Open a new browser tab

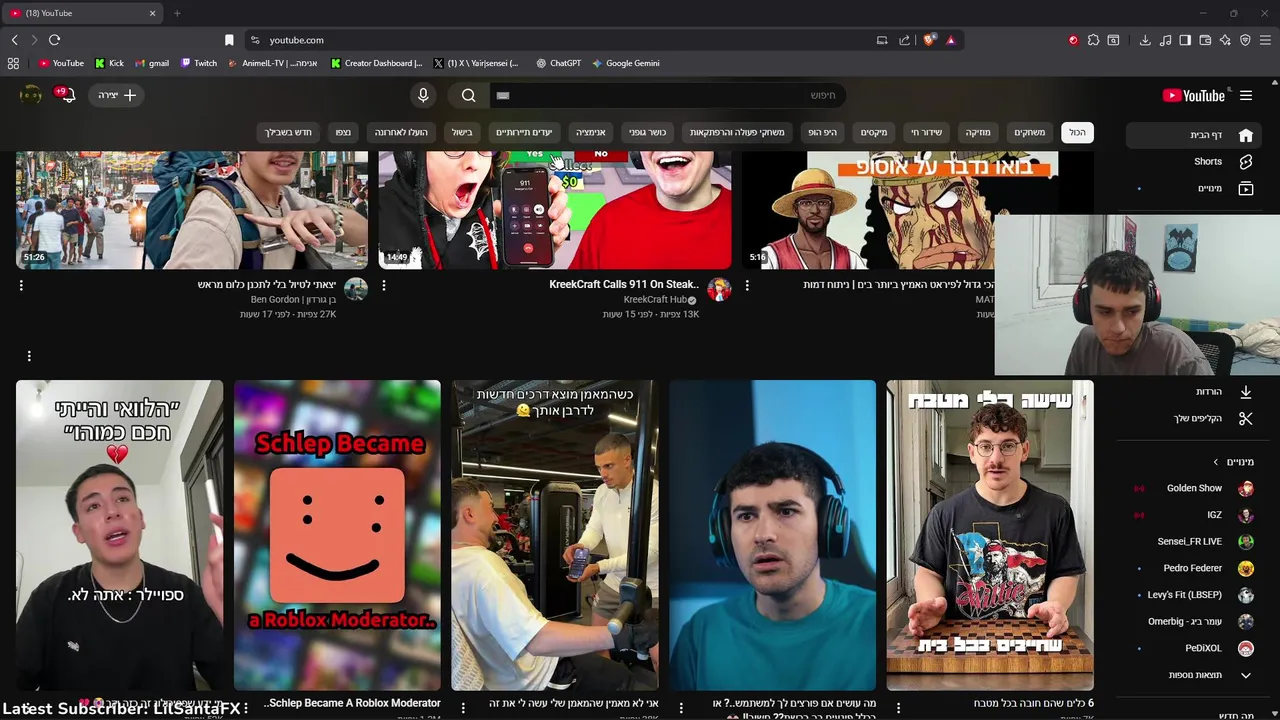click(177, 13)
